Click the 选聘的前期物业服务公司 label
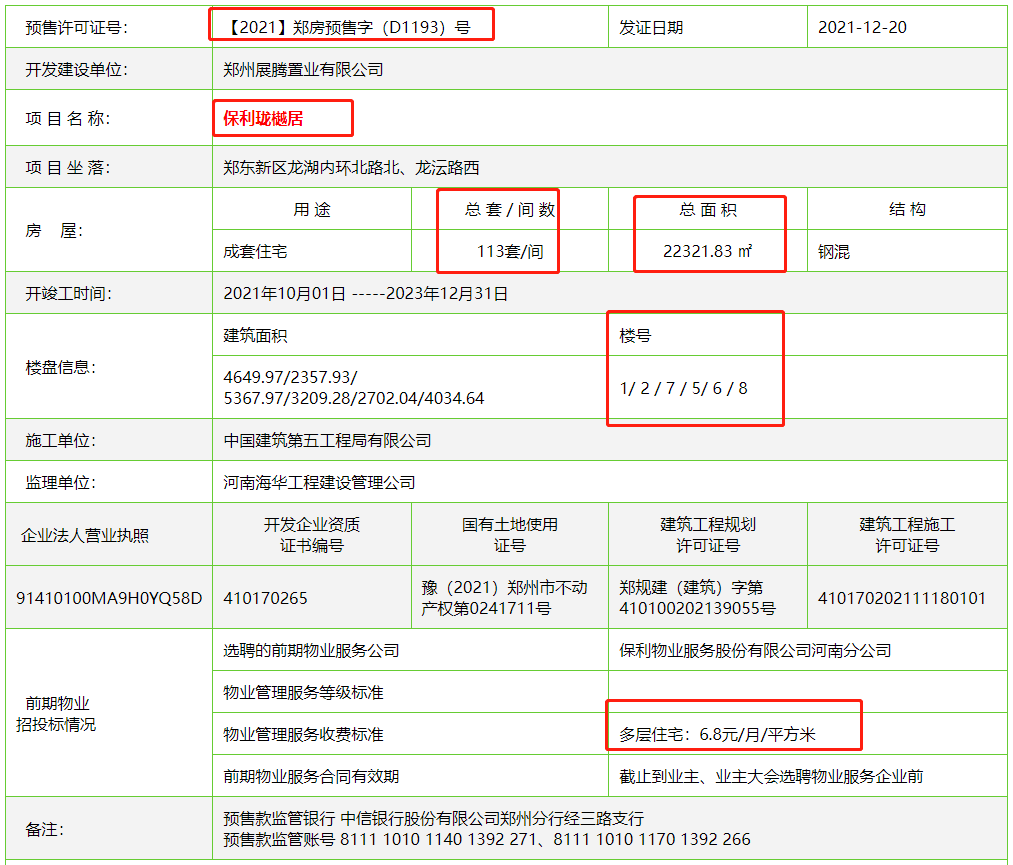 click(311, 650)
